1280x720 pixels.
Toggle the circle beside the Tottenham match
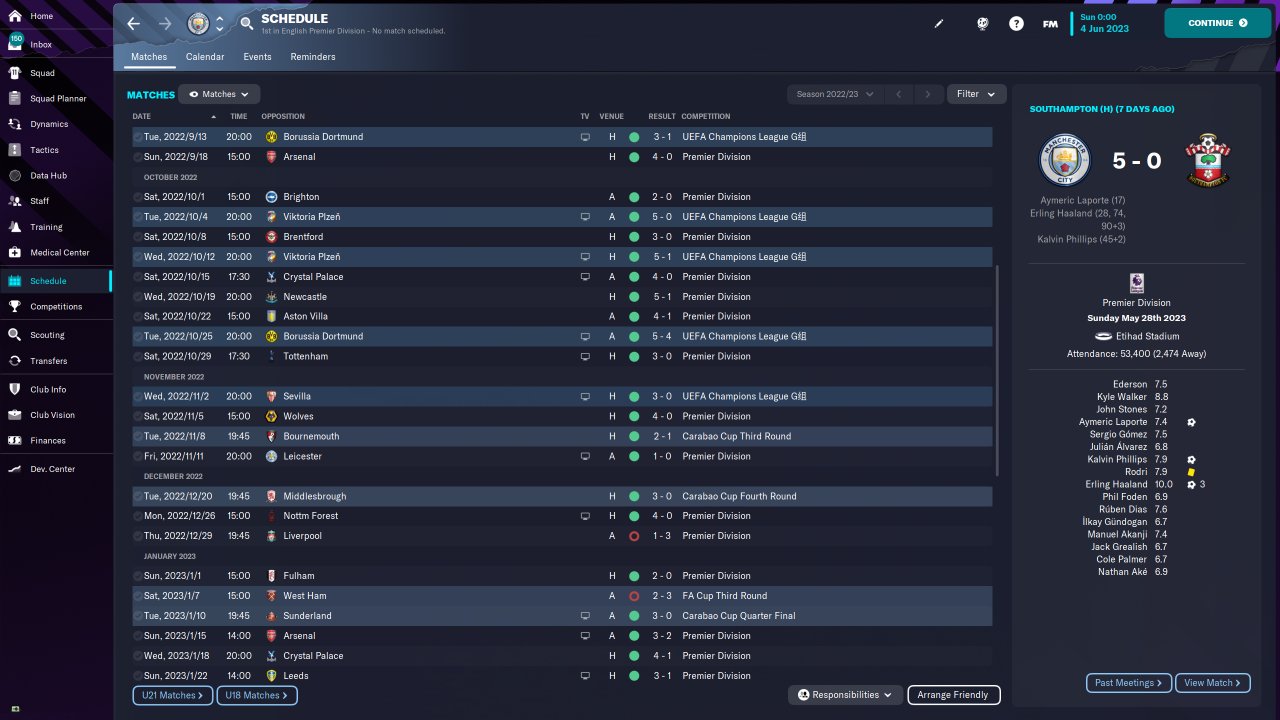coord(138,357)
